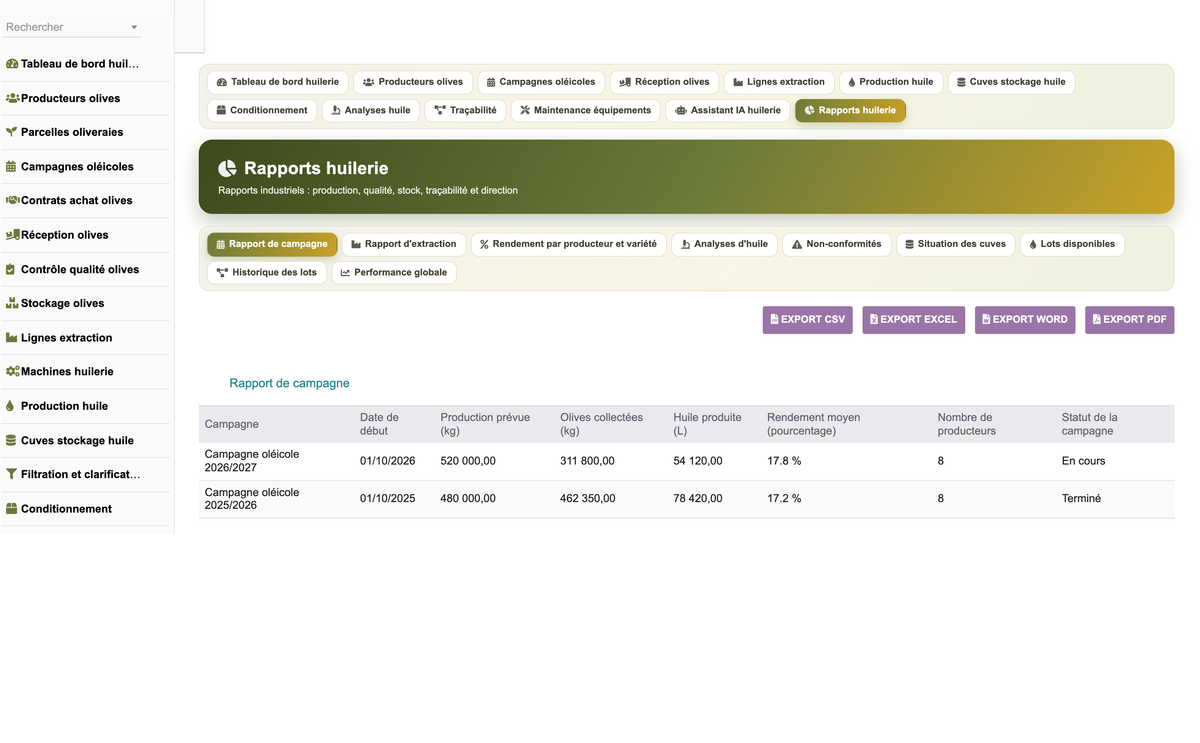Click box icon beside Conditionnement in sidebar
This screenshot has width=1200, height=743.
click(x=12, y=509)
